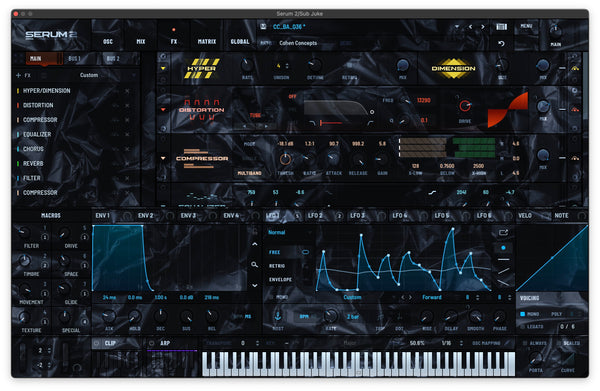Open the preset browser icon
Screen dimensions: 600x391
pyautogui.click(x=501, y=27)
